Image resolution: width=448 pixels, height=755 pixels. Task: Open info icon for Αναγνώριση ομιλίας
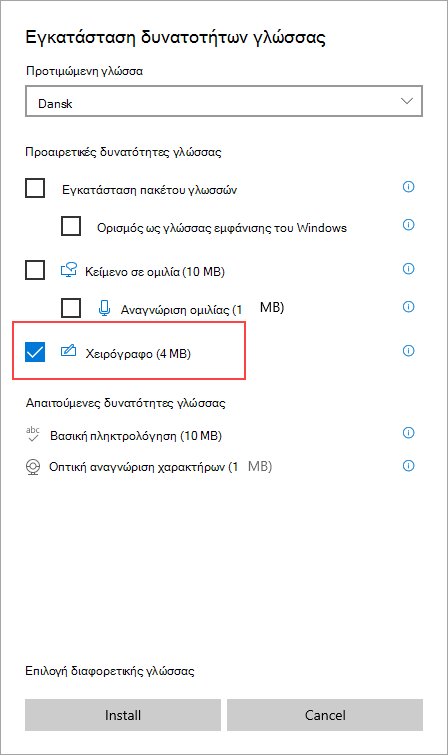[x=408, y=307]
